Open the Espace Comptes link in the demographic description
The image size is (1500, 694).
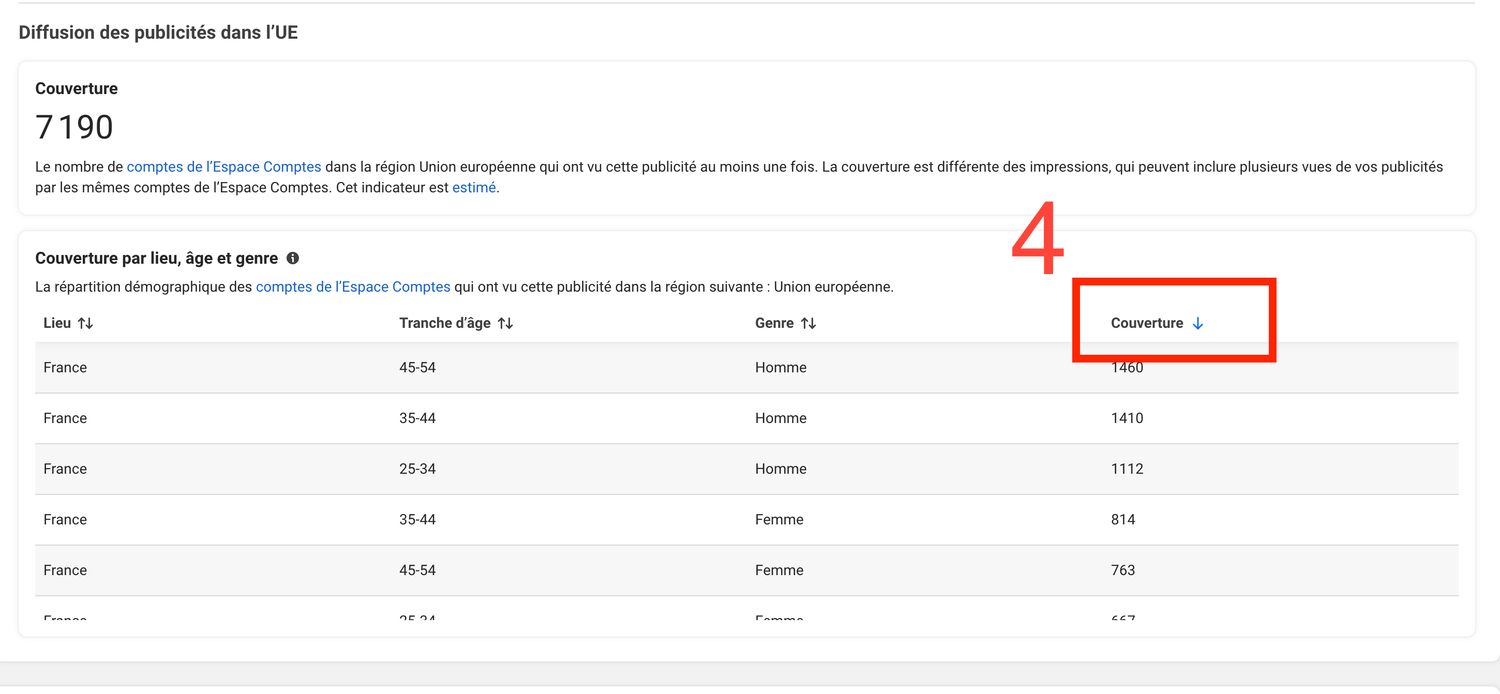coord(353,287)
